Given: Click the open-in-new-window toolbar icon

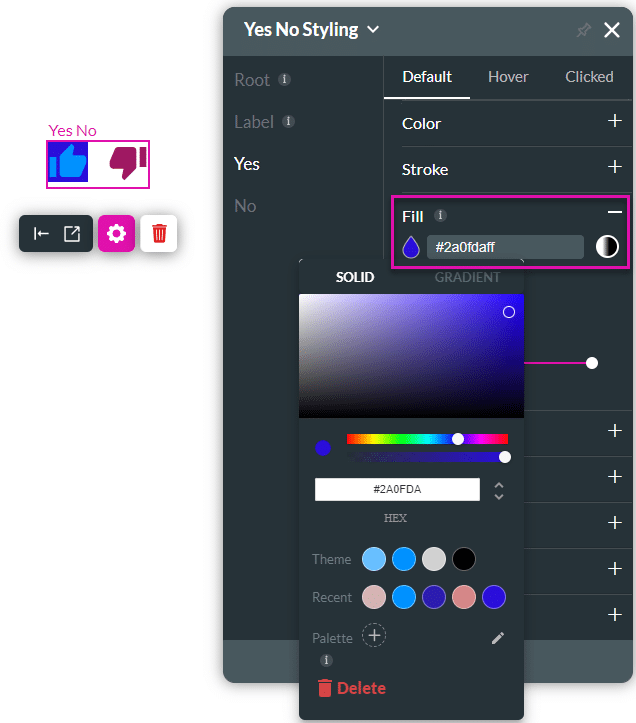Looking at the screenshot, I should 72,234.
